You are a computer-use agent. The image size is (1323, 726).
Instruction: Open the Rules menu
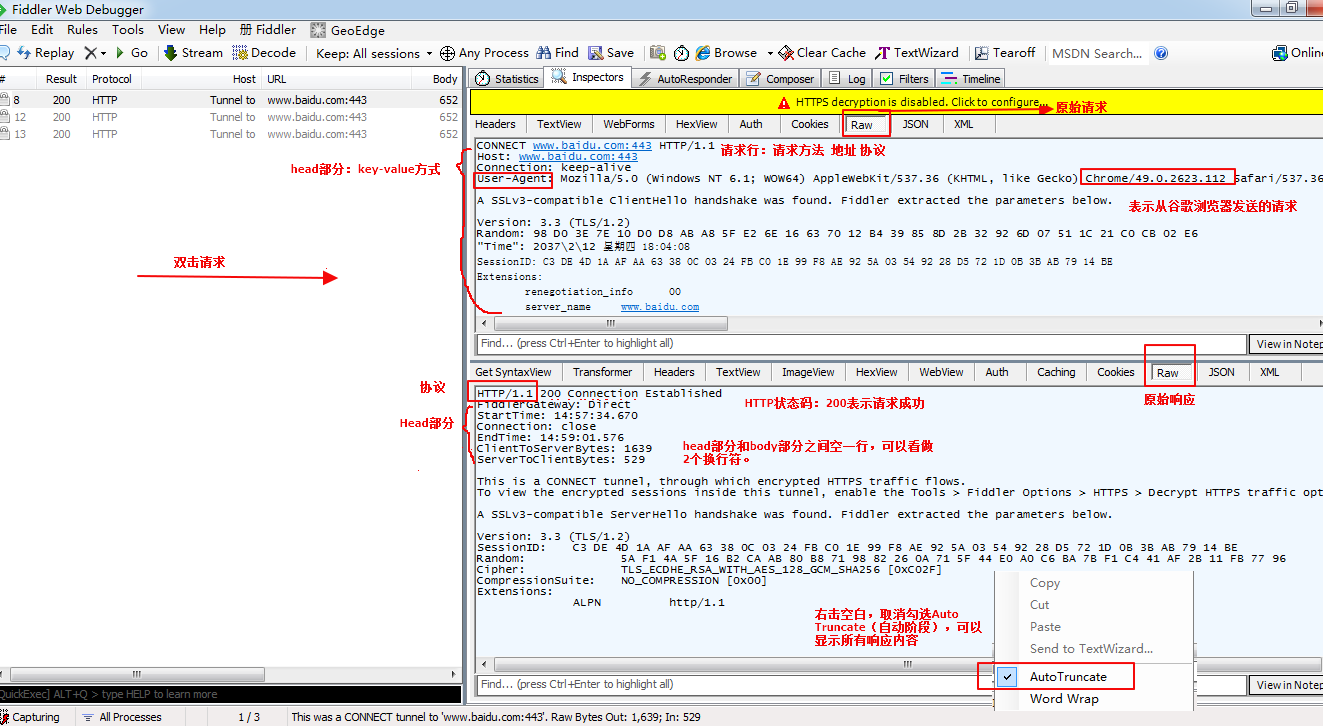coord(82,30)
